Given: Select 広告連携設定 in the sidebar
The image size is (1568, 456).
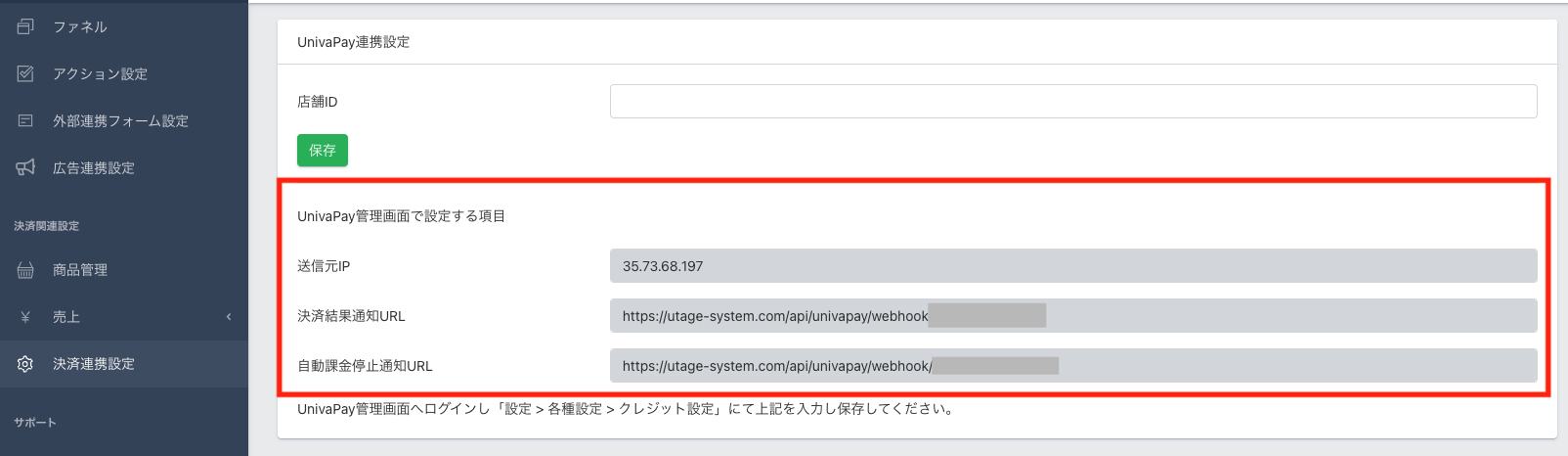Looking at the screenshot, I should click(94, 167).
